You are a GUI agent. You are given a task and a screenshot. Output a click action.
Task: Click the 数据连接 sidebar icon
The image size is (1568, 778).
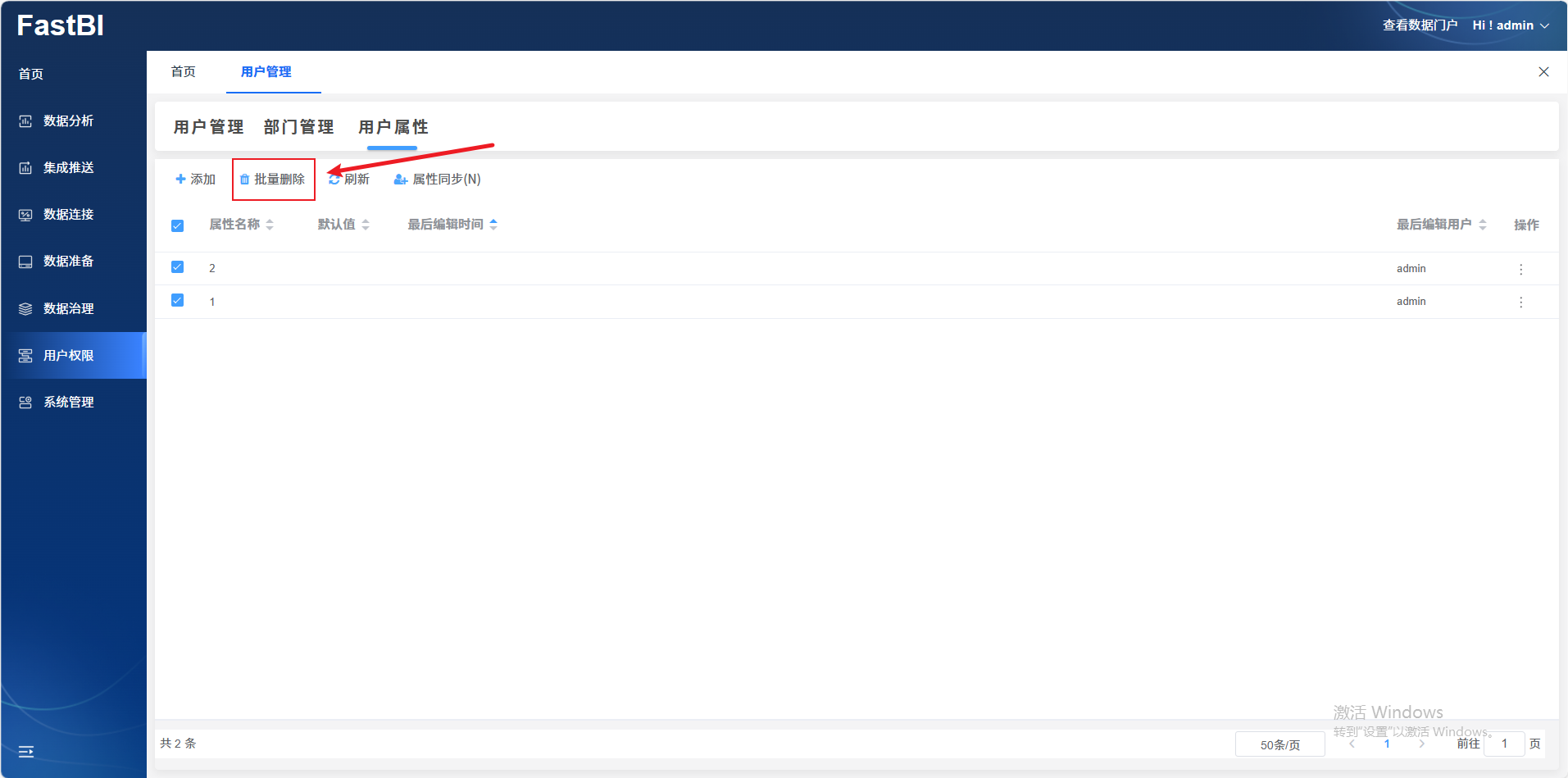[25, 215]
